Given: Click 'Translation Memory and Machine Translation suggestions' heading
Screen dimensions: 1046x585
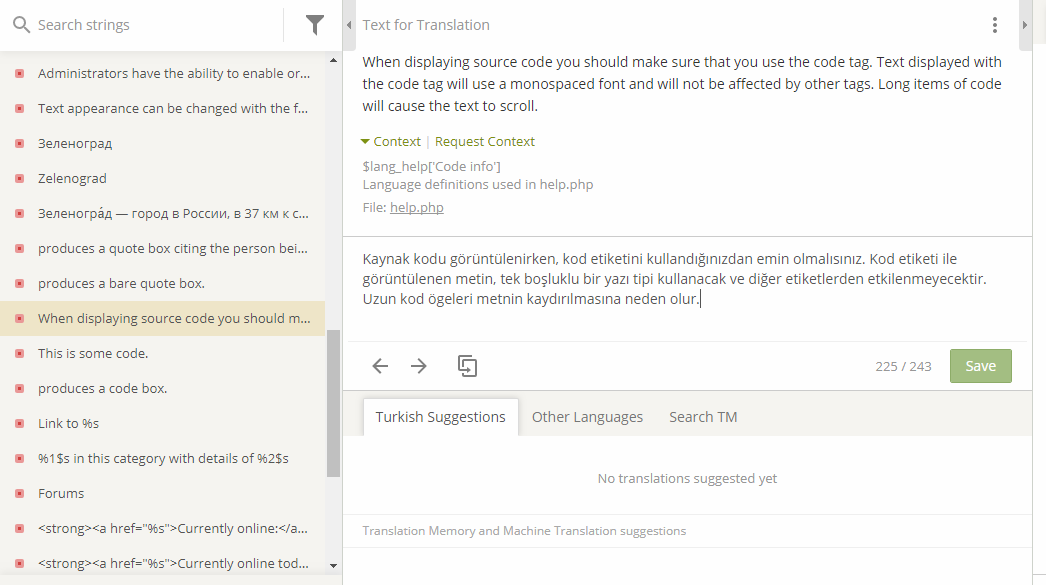Looking at the screenshot, I should click(x=524, y=531).
